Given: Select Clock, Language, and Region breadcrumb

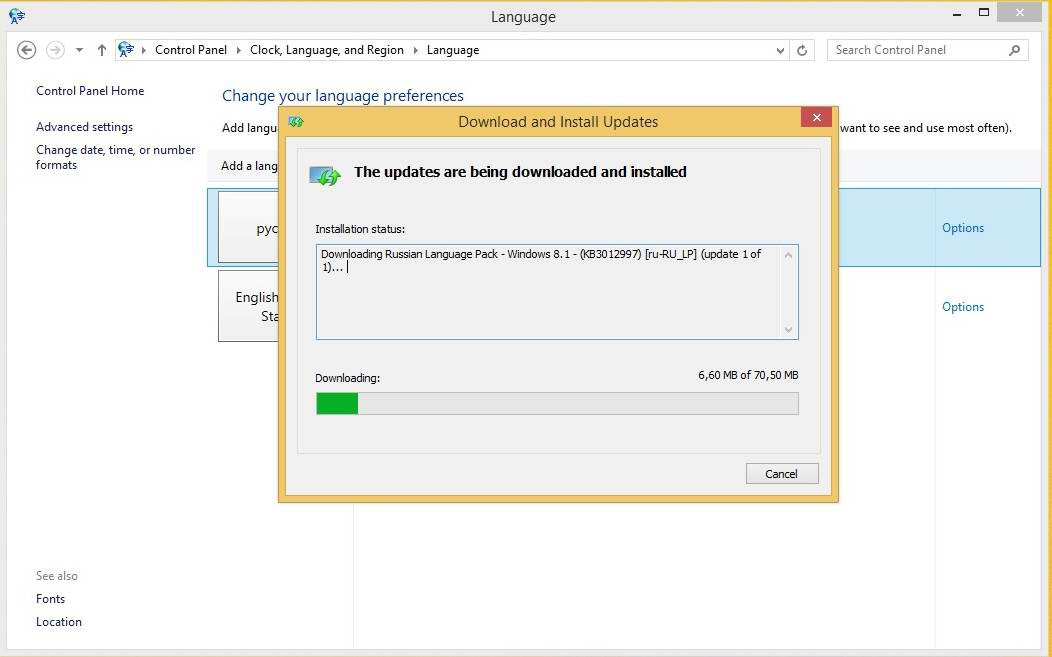Looking at the screenshot, I should tap(326, 50).
